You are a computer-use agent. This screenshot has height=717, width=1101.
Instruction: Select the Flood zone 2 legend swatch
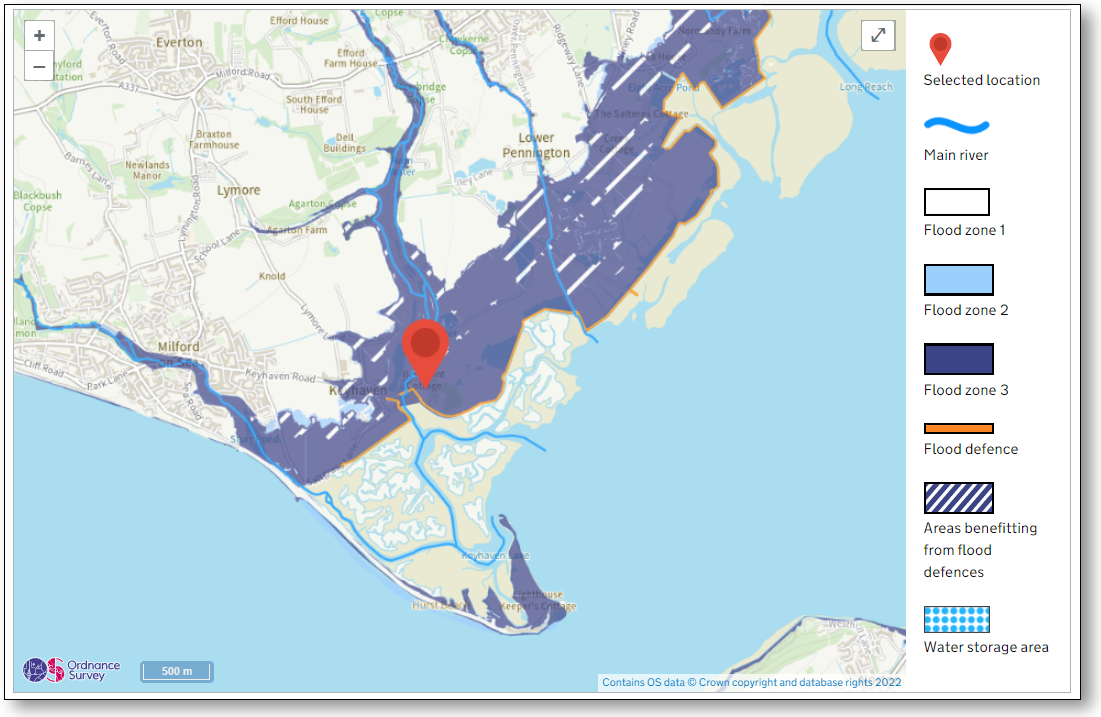coord(958,279)
